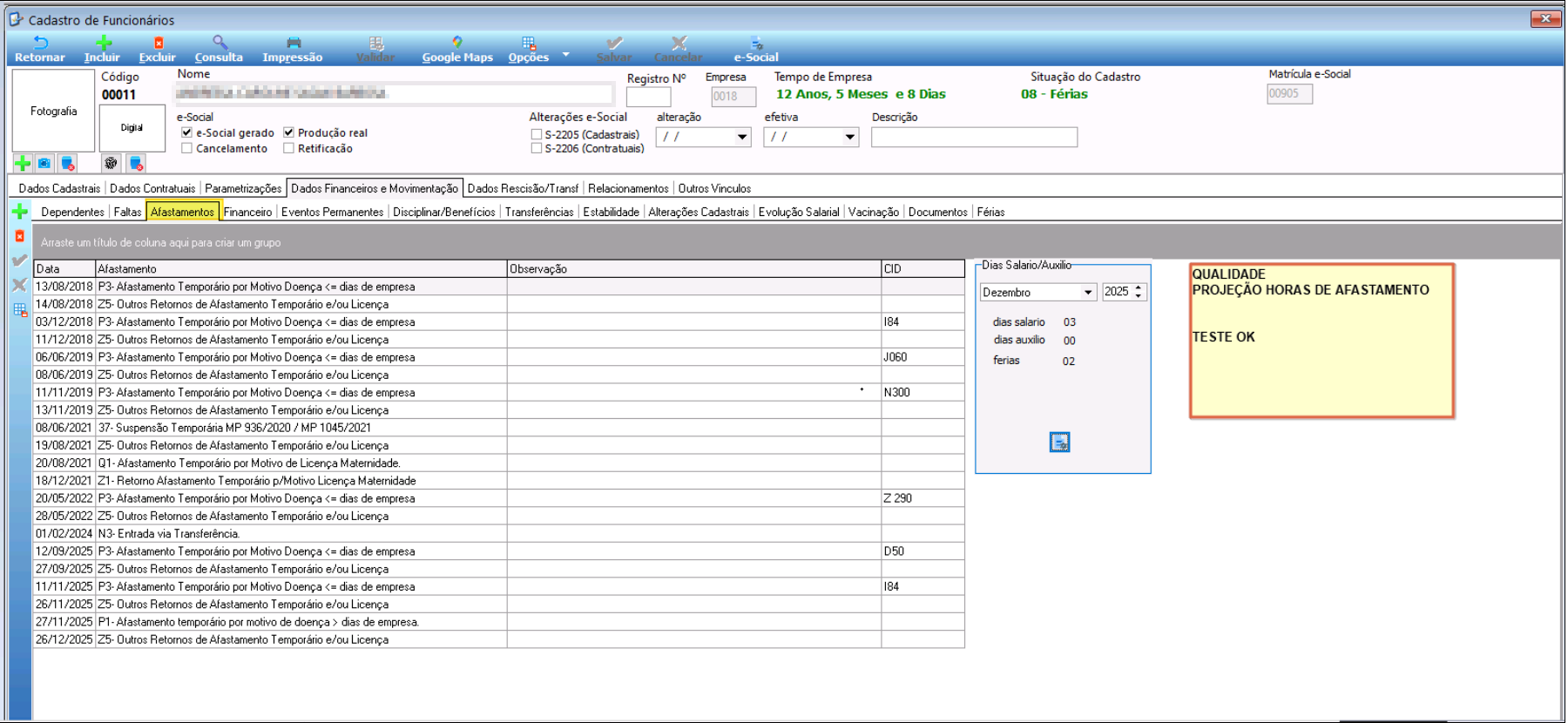Click the Consulta toolbar button

(x=219, y=50)
